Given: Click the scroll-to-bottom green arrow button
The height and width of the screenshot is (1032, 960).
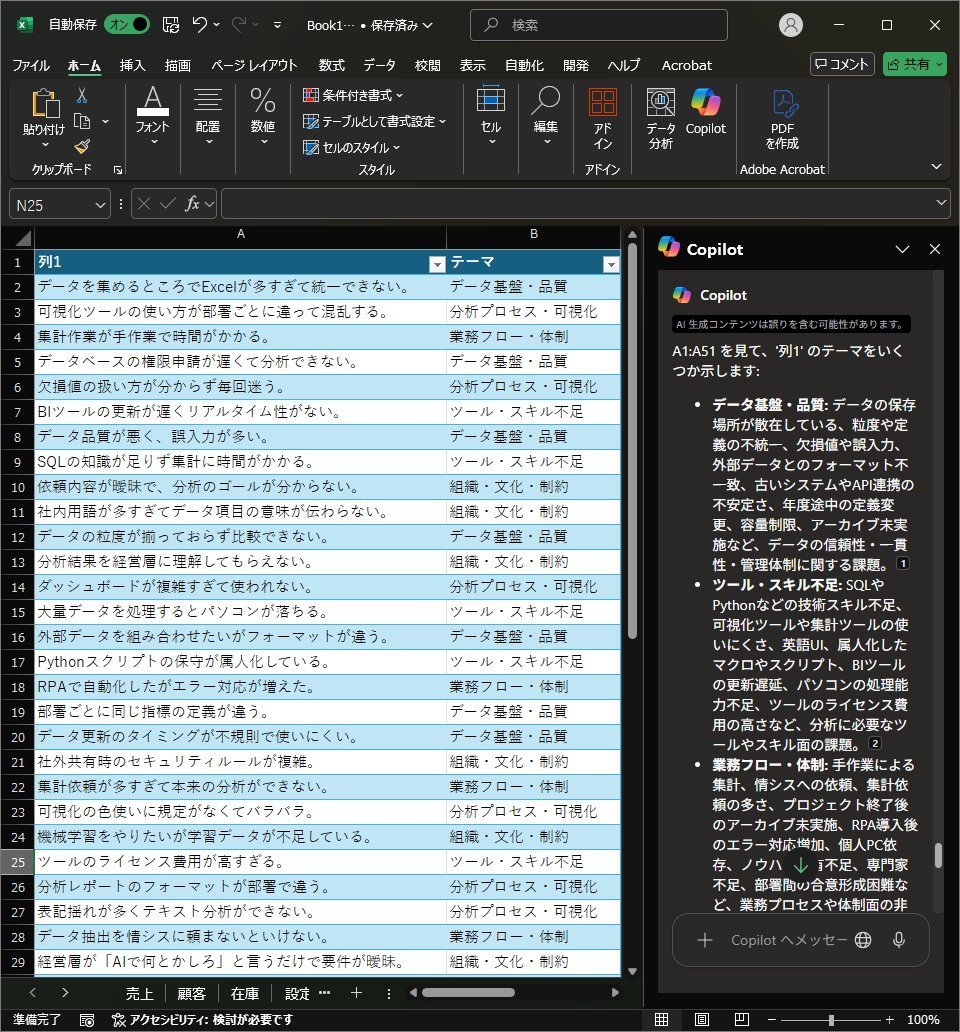Looking at the screenshot, I should click(801, 864).
